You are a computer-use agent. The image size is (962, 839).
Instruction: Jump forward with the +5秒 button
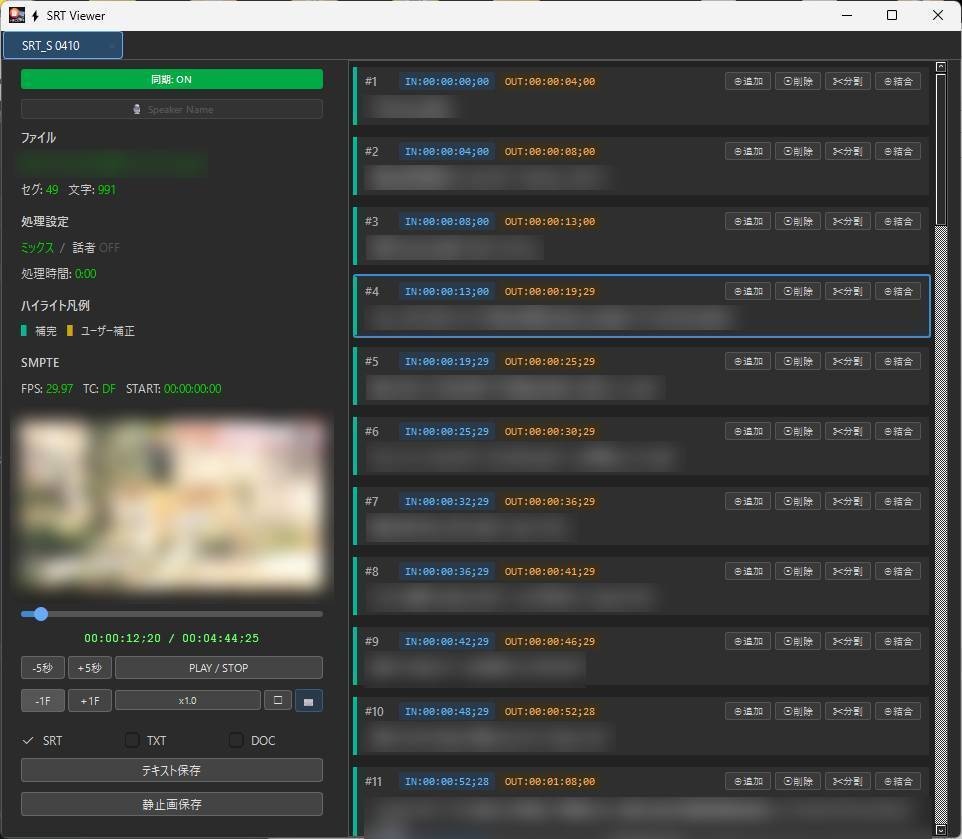click(90, 667)
